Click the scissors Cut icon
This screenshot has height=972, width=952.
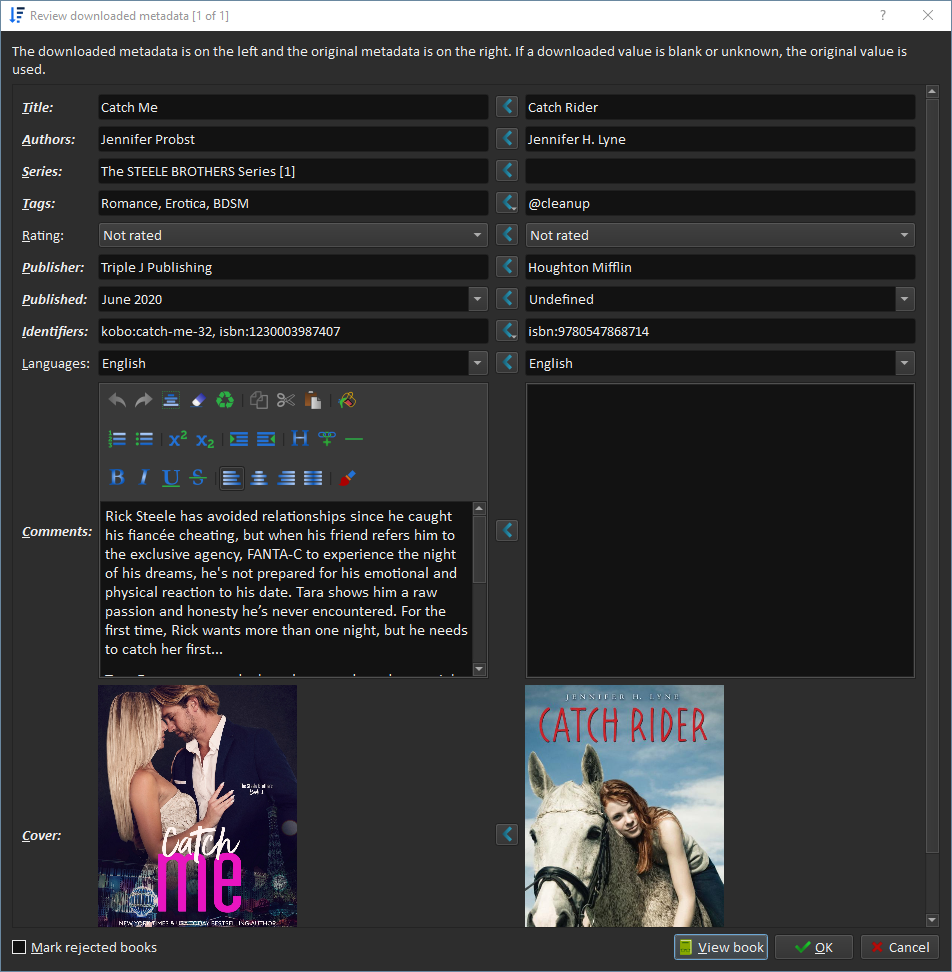[286, 400]
